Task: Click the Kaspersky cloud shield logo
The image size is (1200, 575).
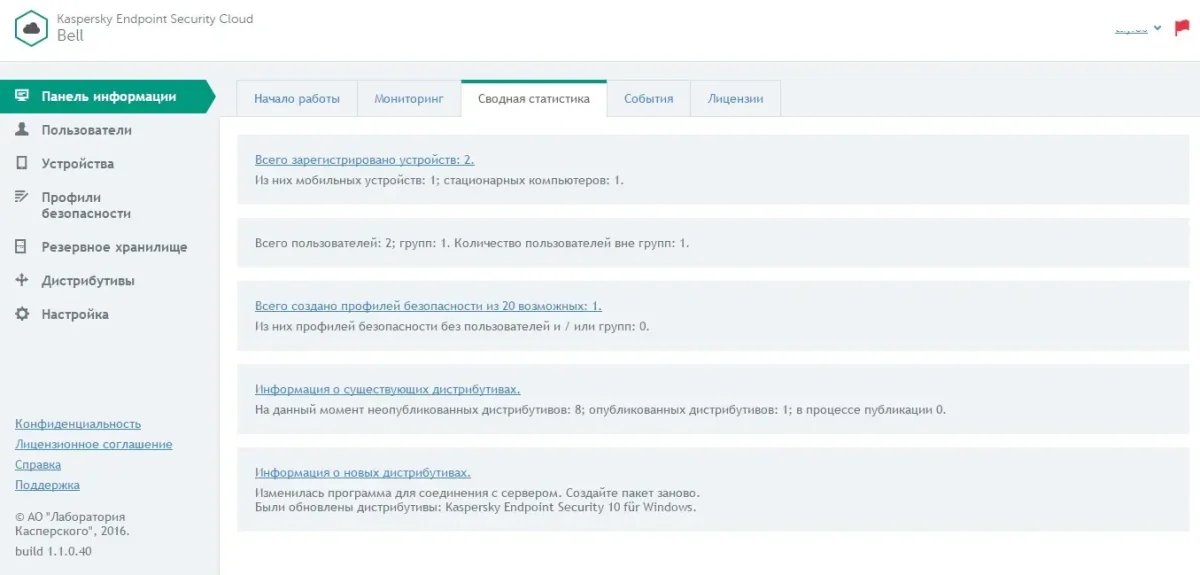Action: [32, 28]
